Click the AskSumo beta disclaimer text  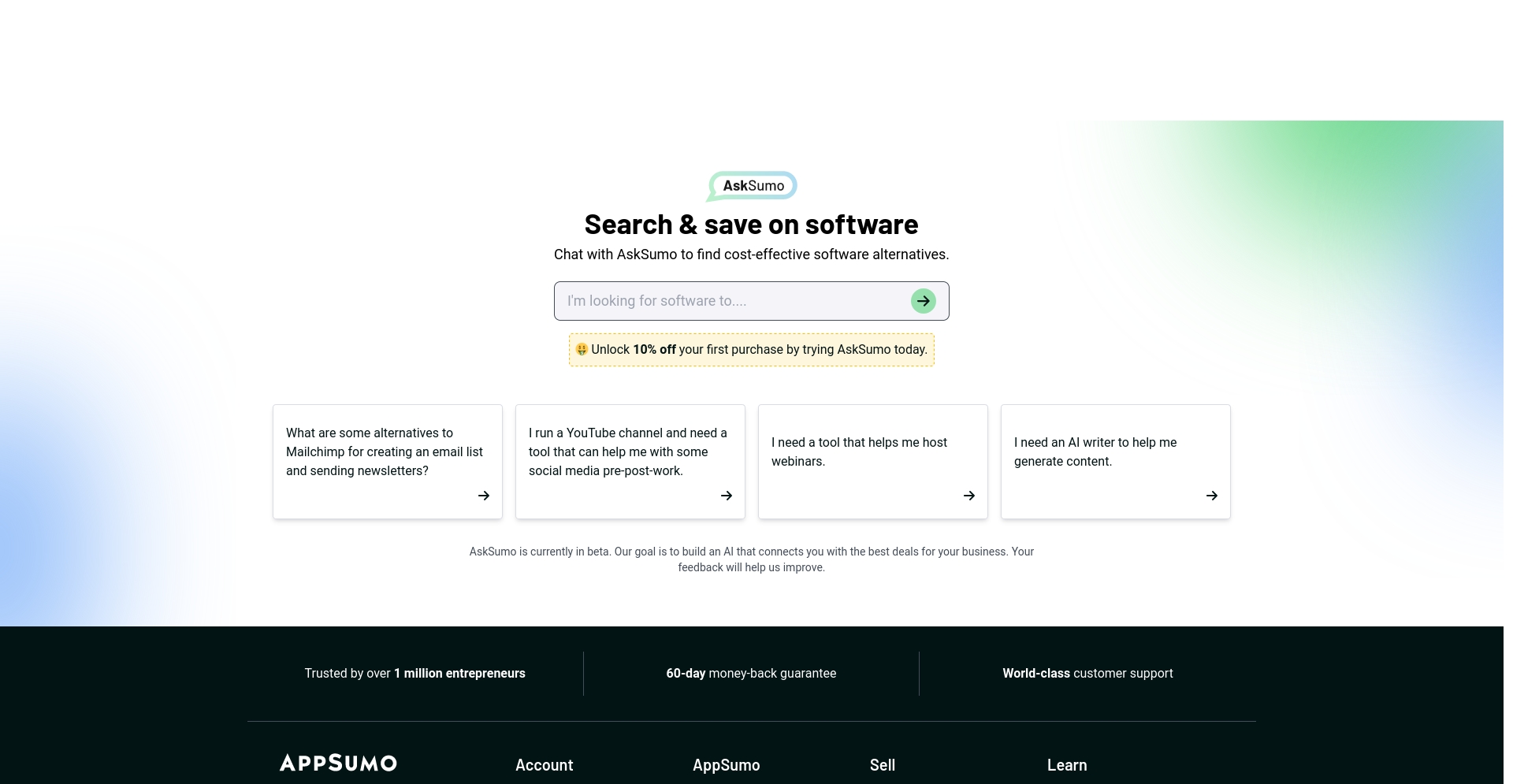pos(752,559)
